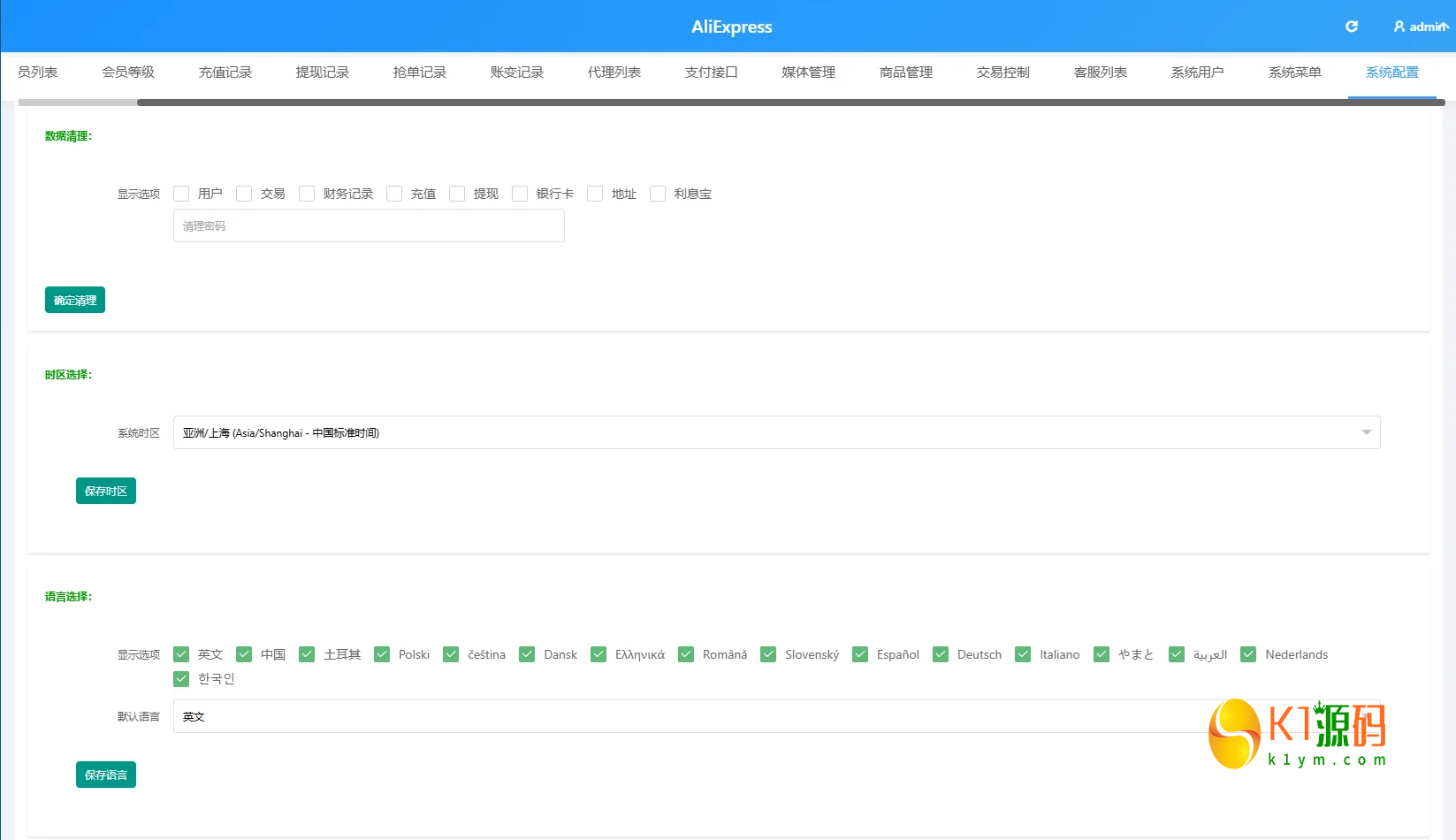Screen dimensions: 1456x840
Task: Click the 保存语言 button
Action: tap(106, 775)
